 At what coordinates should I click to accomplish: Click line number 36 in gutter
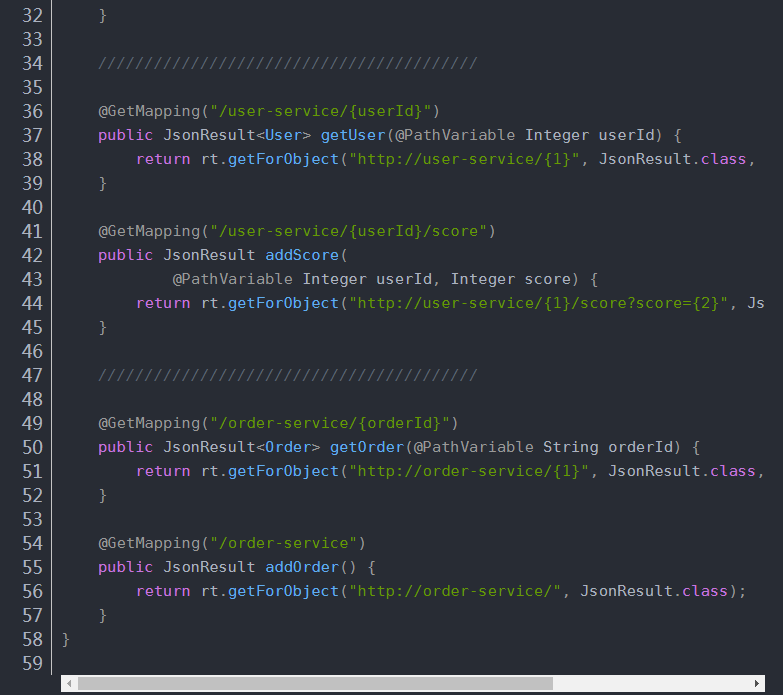coord(32,111)
